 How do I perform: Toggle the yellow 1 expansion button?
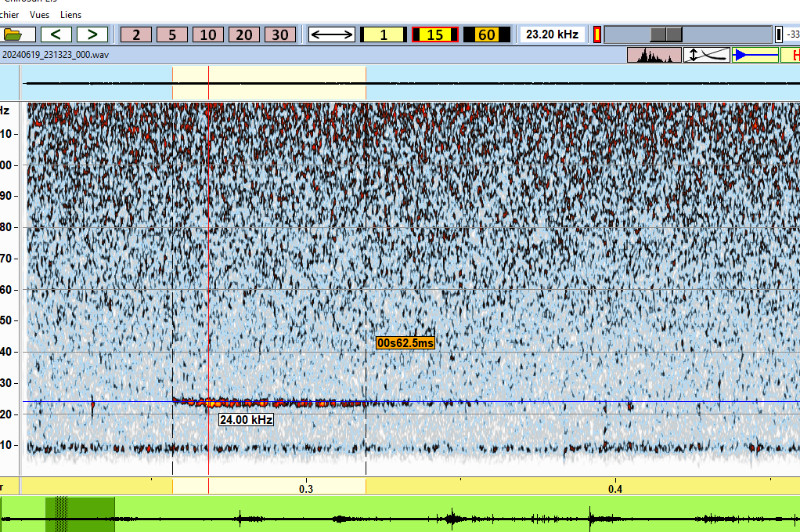tap(382, 34)
